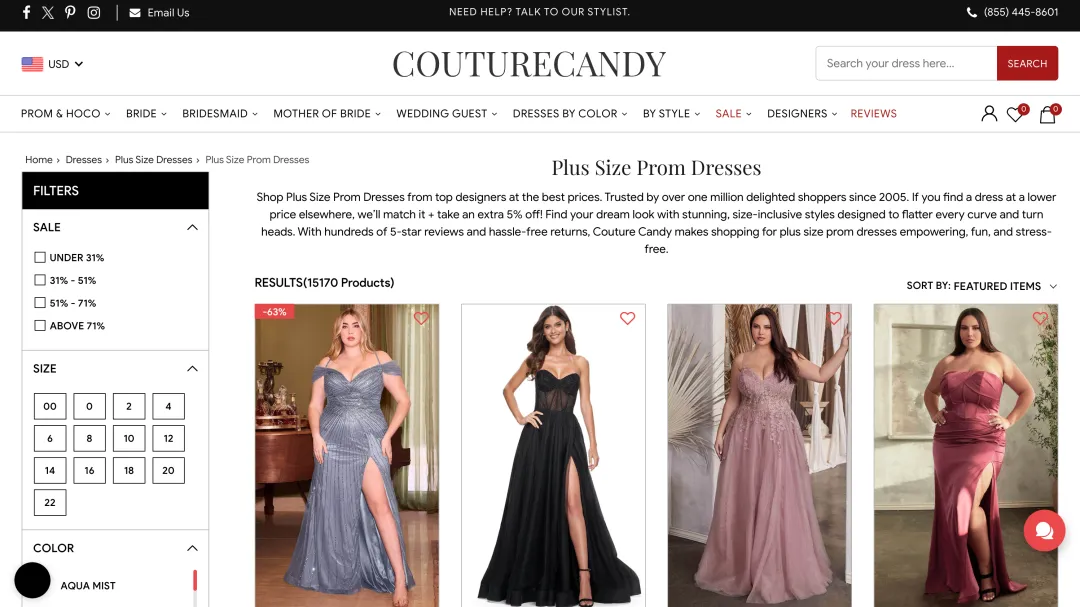This screenshot has width=1080, height=607.
Task: Open the DESIGNERS navigation menu
Action: tap(802, 114)
